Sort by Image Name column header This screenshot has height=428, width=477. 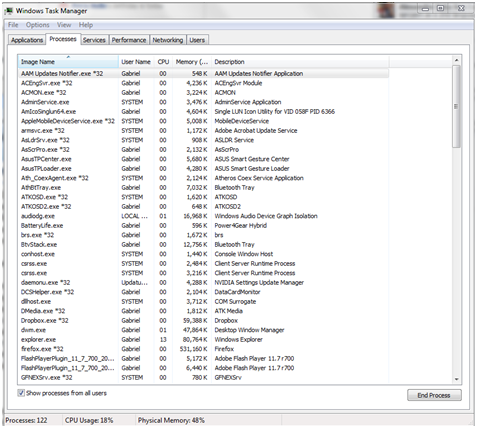click(68, 62)
